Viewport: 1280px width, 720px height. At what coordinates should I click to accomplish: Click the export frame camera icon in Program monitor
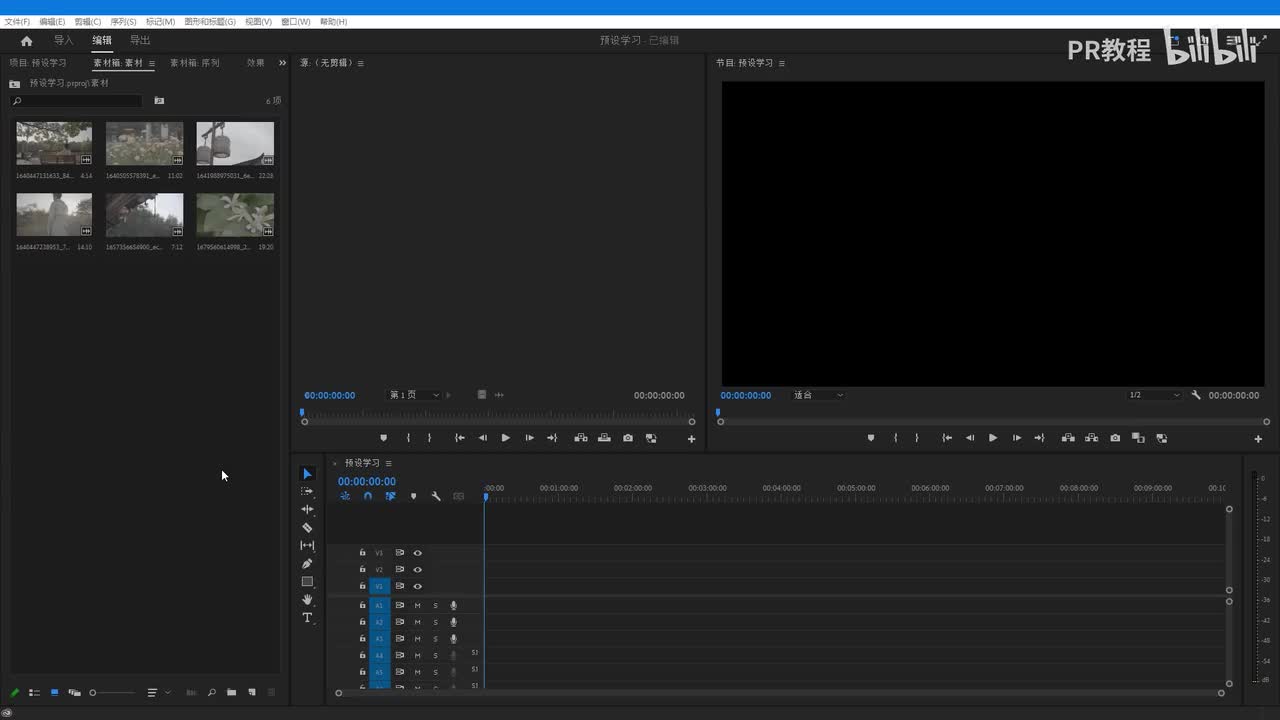(1115, 438)
